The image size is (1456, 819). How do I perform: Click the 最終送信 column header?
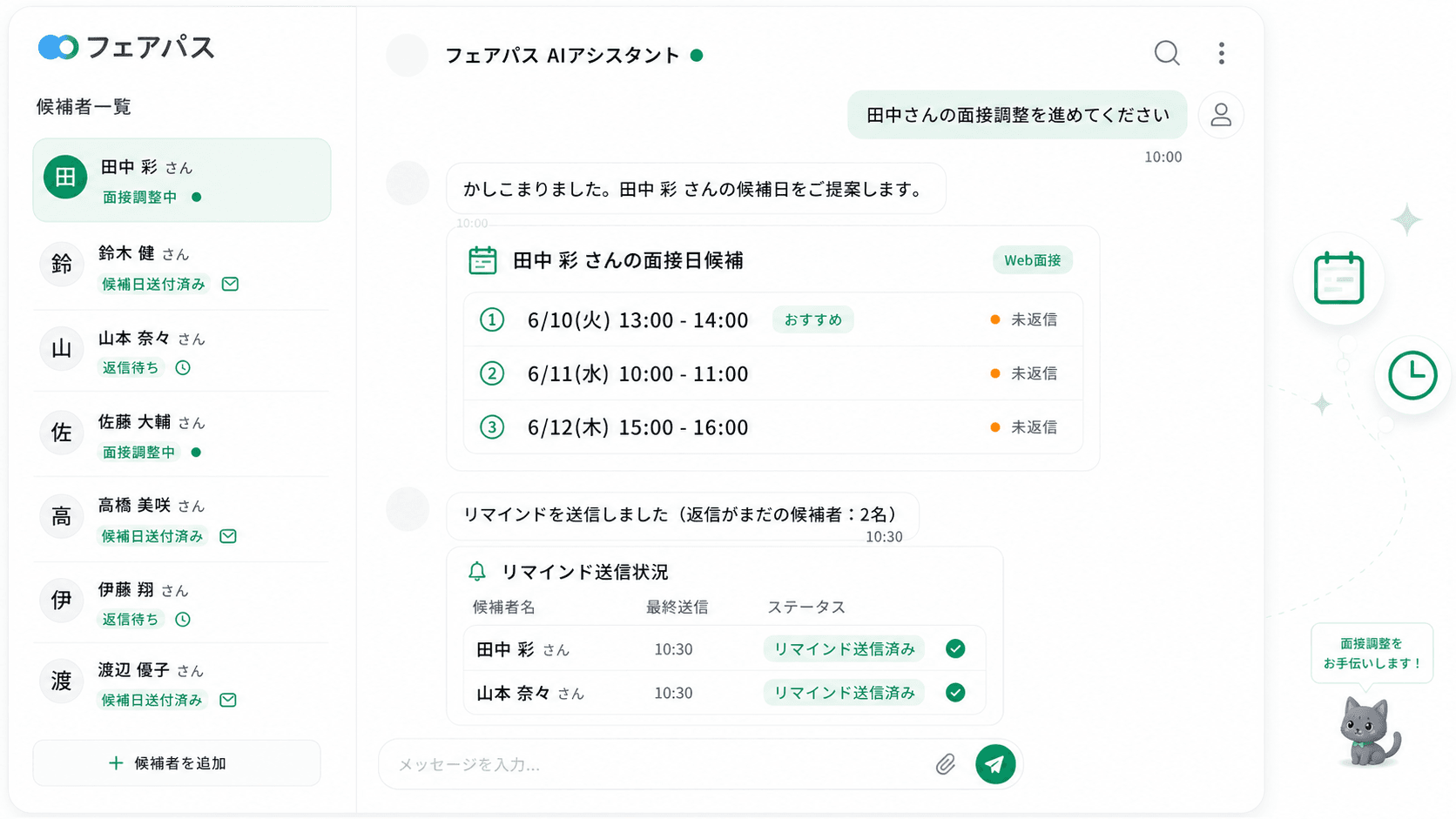677,607
